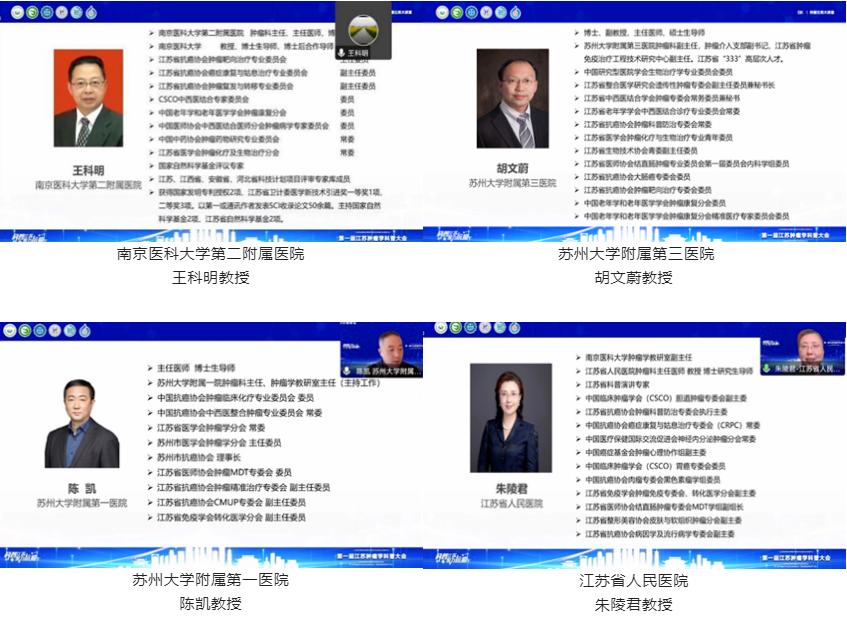Click the portrait photo of 陈凯

click(x=82, y=423)
